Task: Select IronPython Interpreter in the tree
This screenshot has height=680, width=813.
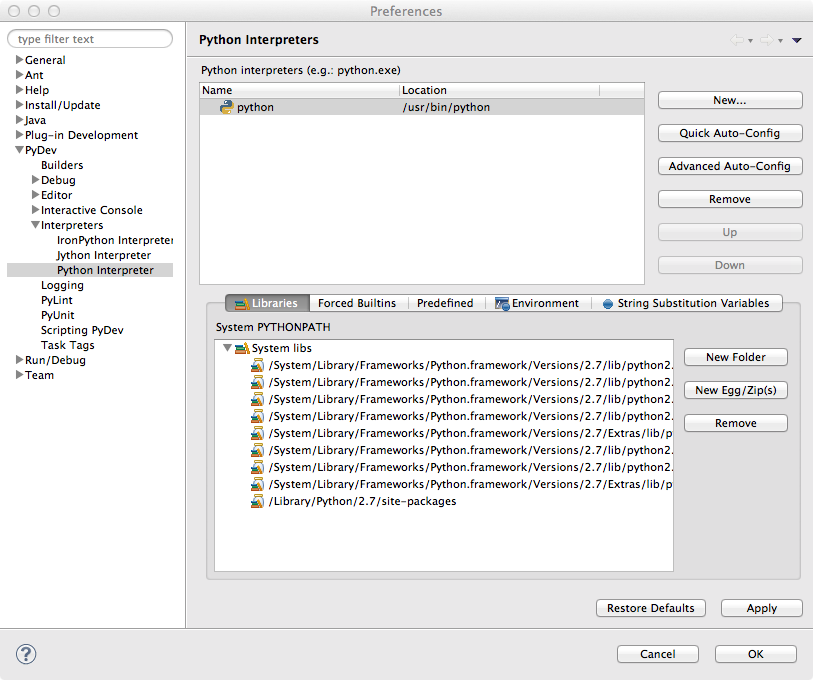Action: pos(115,240)
